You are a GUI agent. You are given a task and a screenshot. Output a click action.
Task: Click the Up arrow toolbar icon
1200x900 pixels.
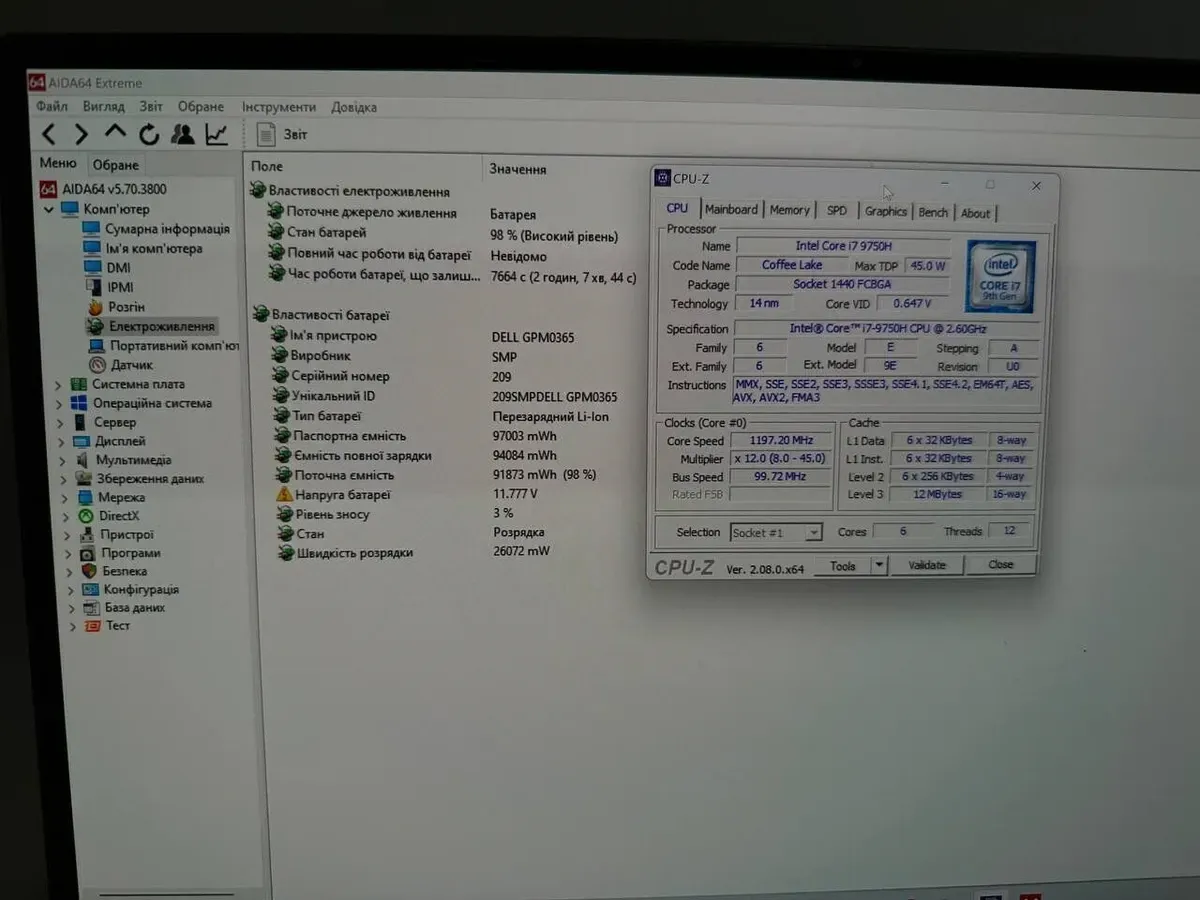point(115,133)
